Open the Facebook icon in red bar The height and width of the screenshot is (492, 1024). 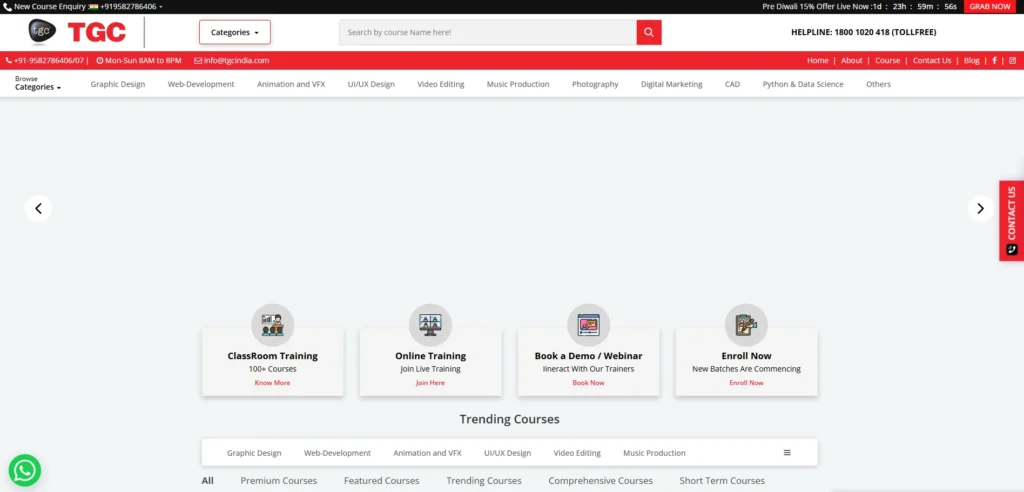[x=993, y=60]
